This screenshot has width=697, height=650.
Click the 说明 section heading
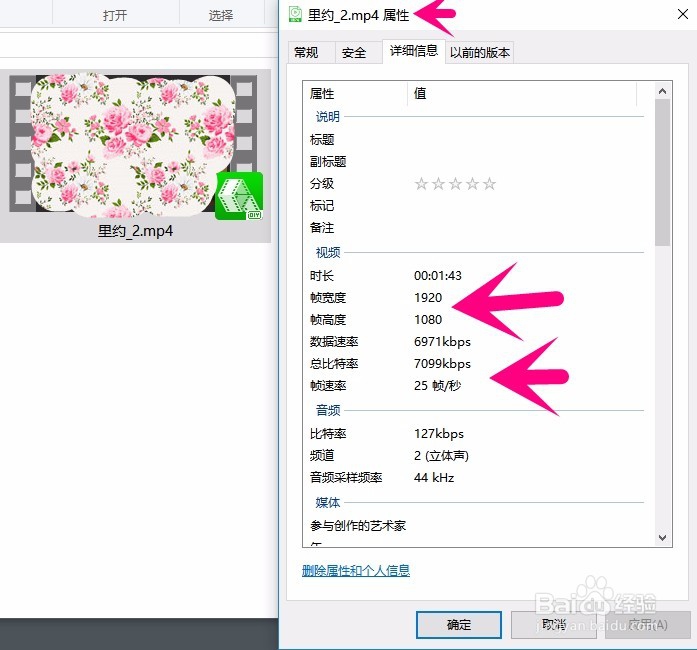click(x=328, y=116)
